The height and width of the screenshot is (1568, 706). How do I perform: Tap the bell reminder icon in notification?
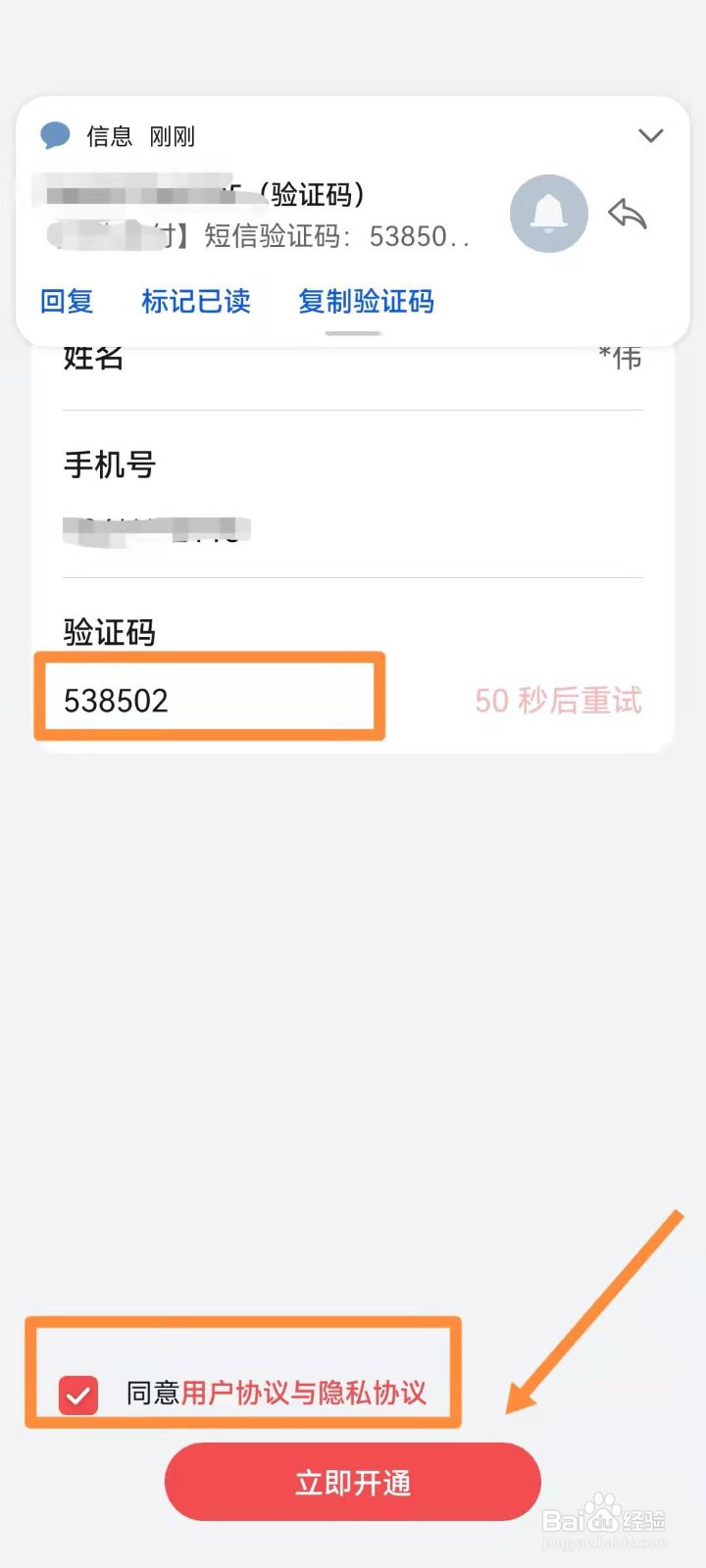click(x=549, y=214)
